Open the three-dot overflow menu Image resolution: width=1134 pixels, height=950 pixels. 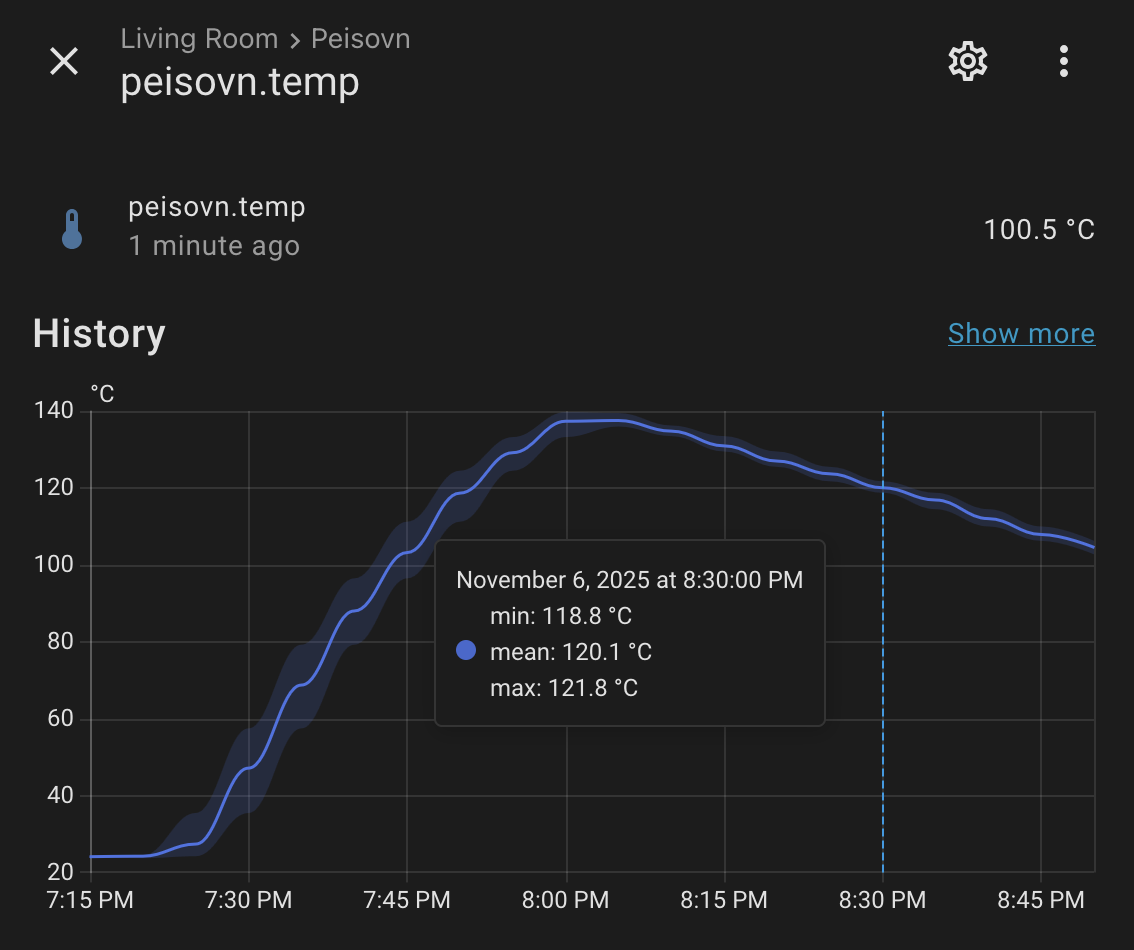tap(1063, 61)
